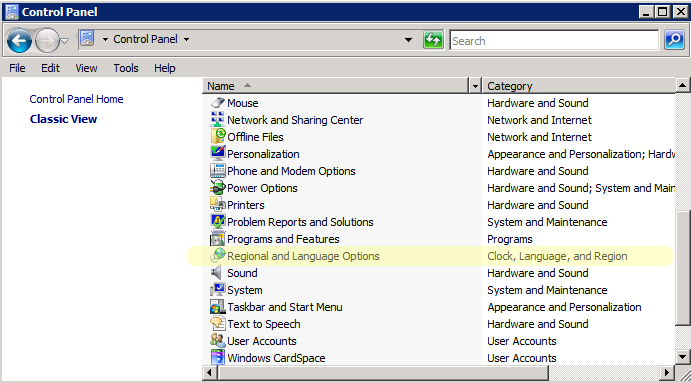Open Network and Sharing Center icon

218,120
